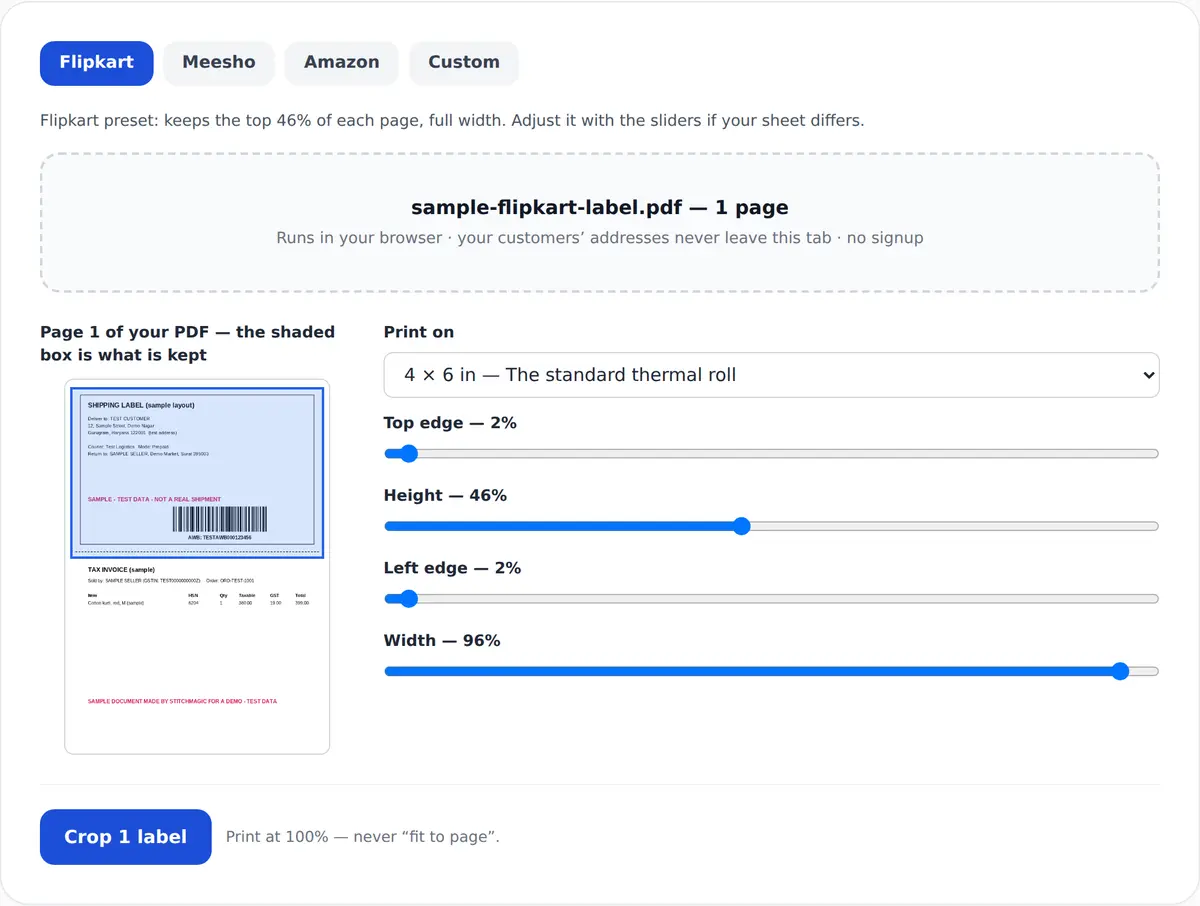Click the "SAMPLE - TEST DATA" line in the preview
Viewport: 1200px width, 906px height.
(154, 499)
